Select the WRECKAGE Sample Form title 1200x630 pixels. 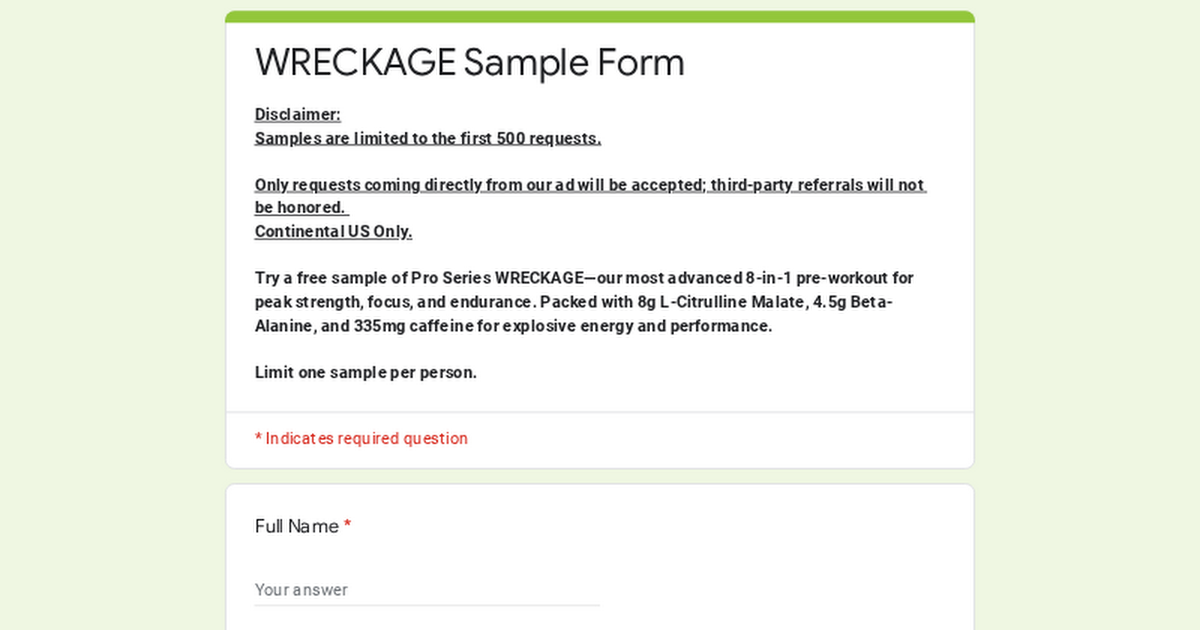pyautogui.click(x=470, y=62)
